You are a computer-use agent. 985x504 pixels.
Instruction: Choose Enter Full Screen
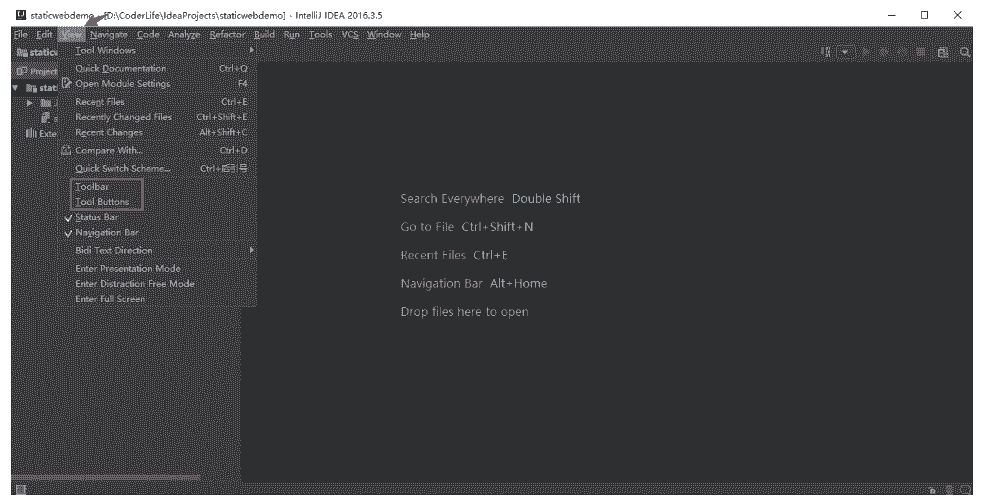pos(110,299)
